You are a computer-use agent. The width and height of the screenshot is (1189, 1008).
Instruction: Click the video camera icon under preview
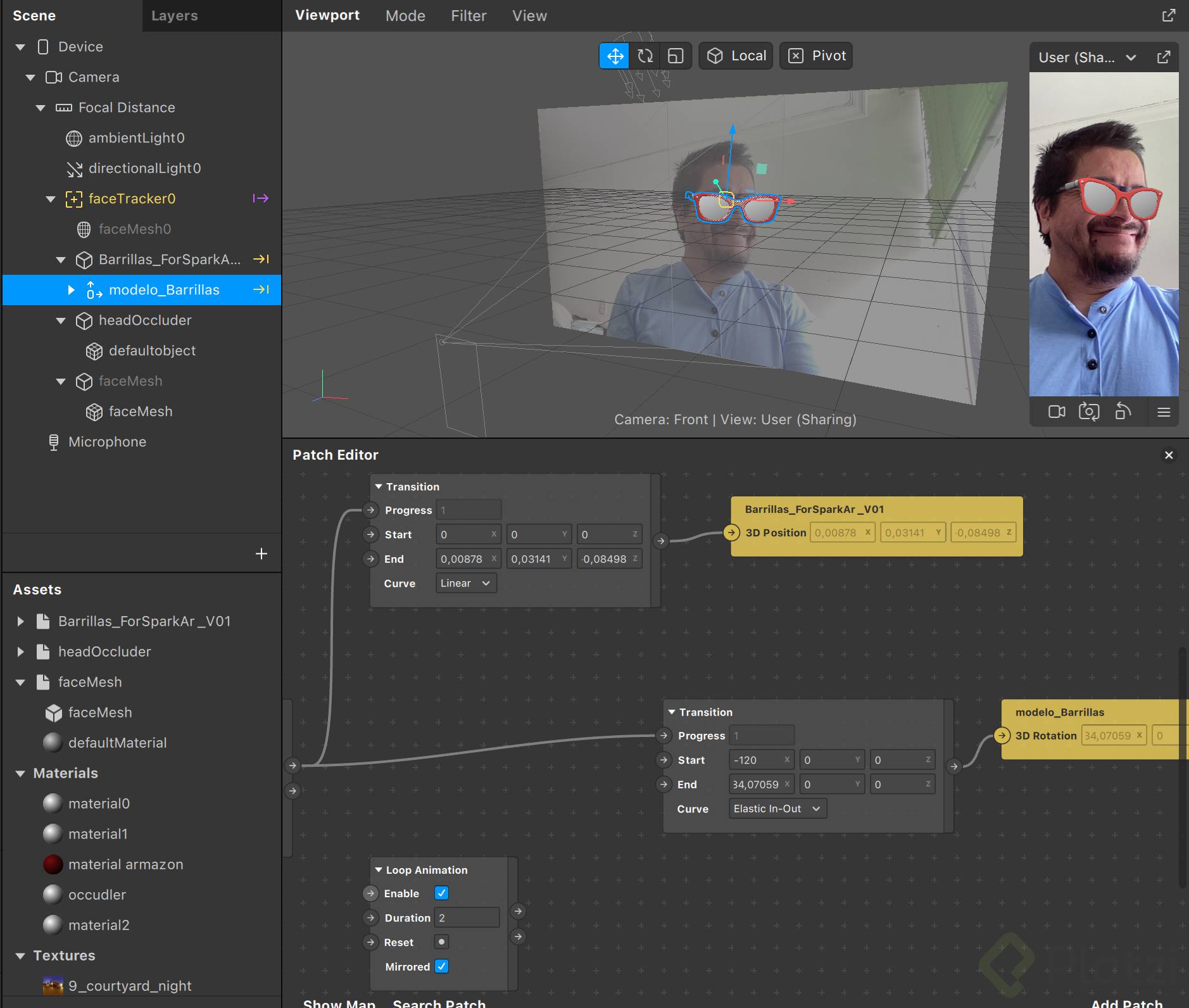coord(1057,412)
